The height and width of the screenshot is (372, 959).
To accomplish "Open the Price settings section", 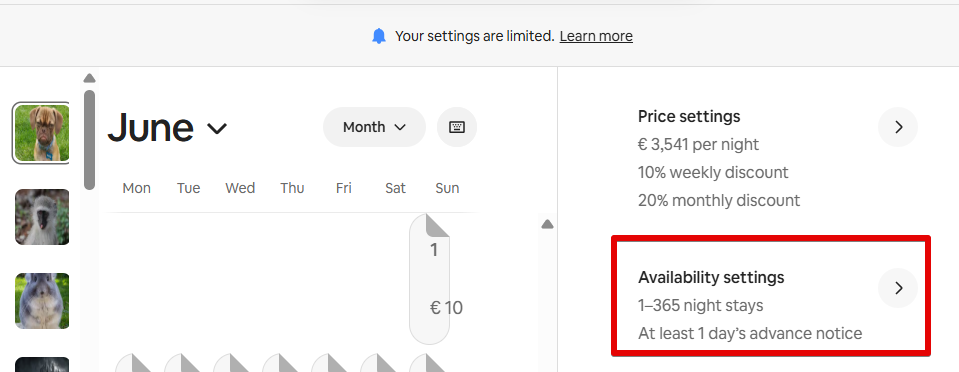I will (771, 158).
